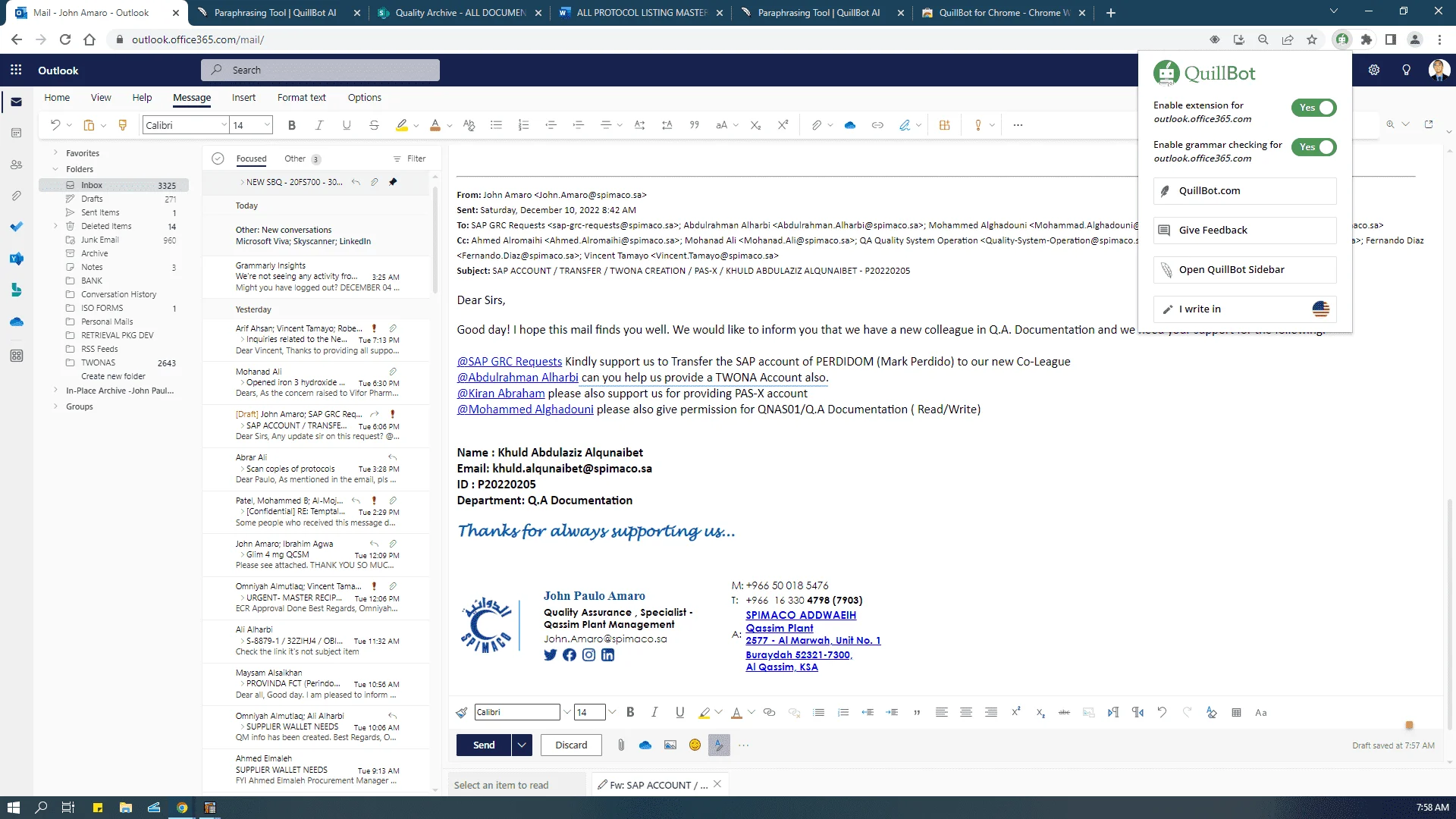Insert pictures inline with the image icon
This screenshot has height=819, width=1456.
pyautogui.click(x=670, y=745)
